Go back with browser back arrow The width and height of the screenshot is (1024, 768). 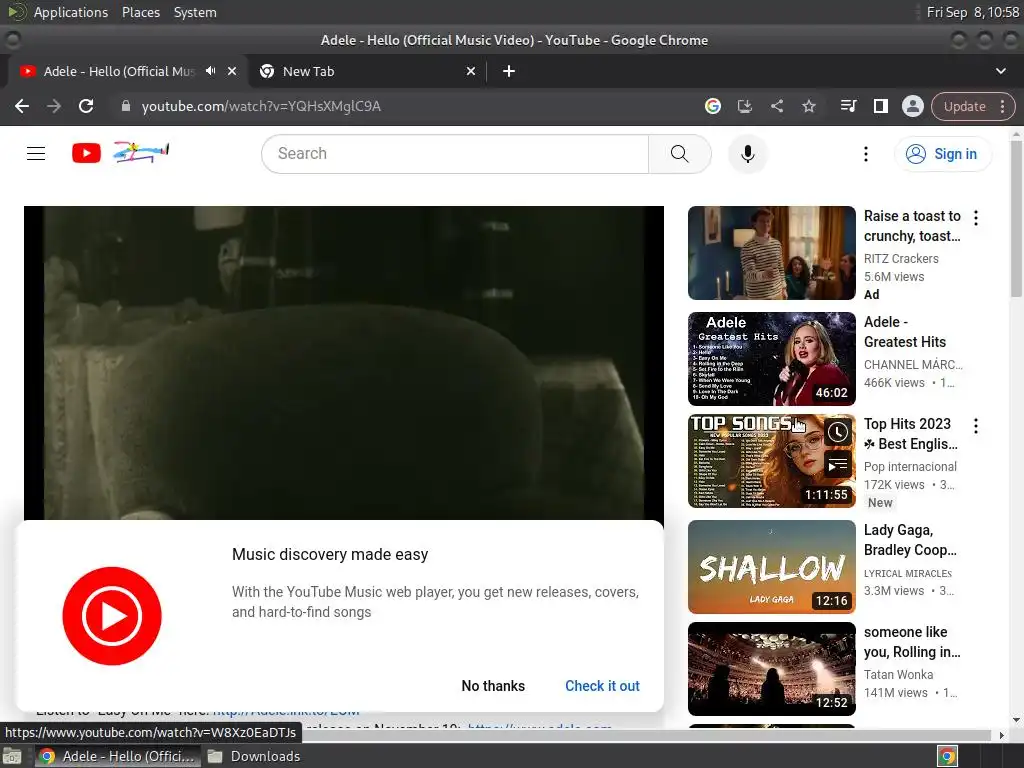point(22,106)
